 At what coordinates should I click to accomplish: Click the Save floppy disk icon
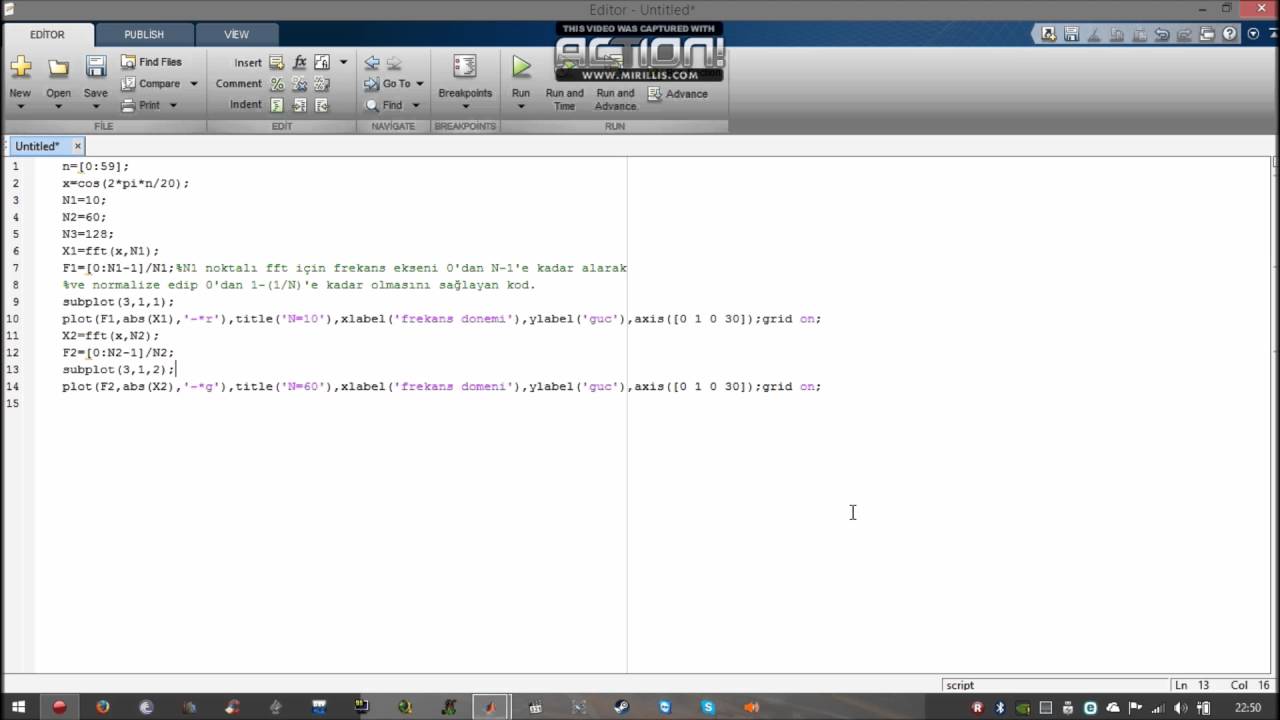pos(96,67)
